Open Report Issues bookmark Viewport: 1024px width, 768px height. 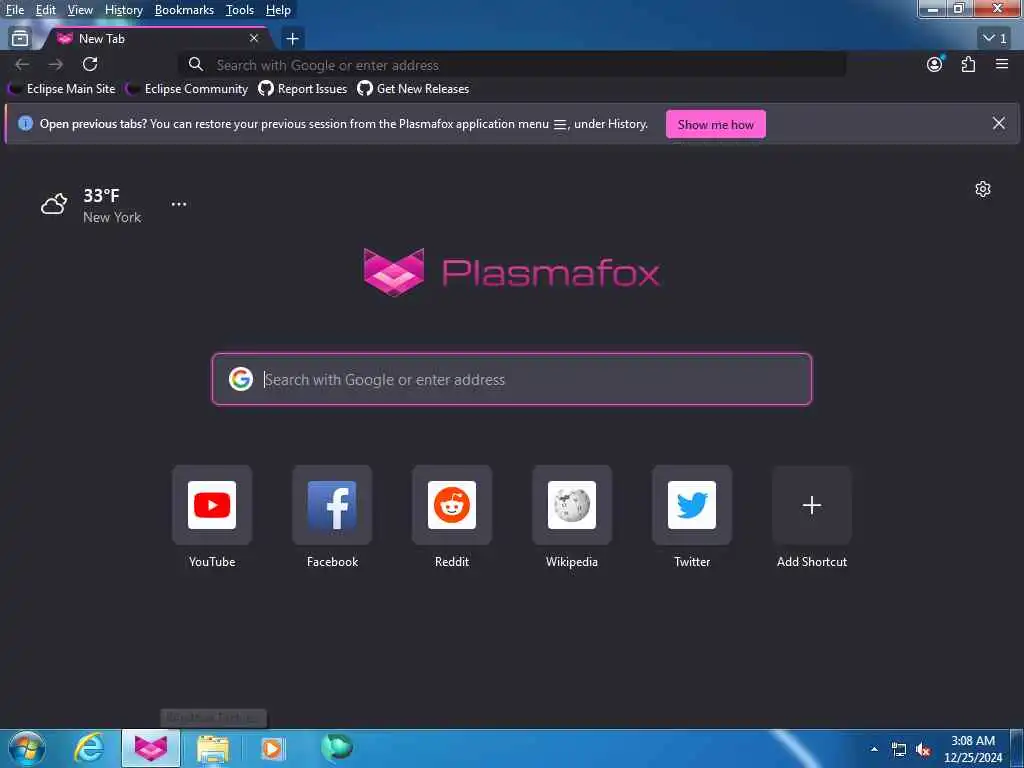303,89
